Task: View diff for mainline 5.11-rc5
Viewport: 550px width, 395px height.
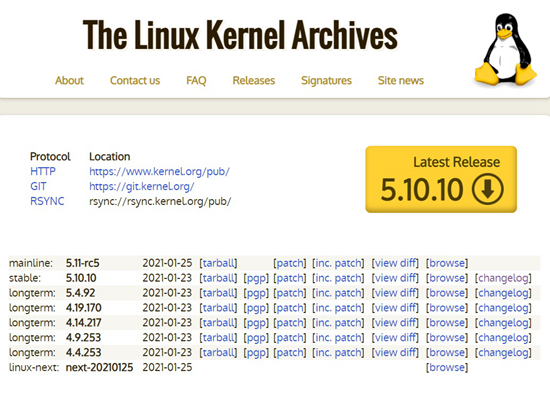Action: click(x=395, y=263)
